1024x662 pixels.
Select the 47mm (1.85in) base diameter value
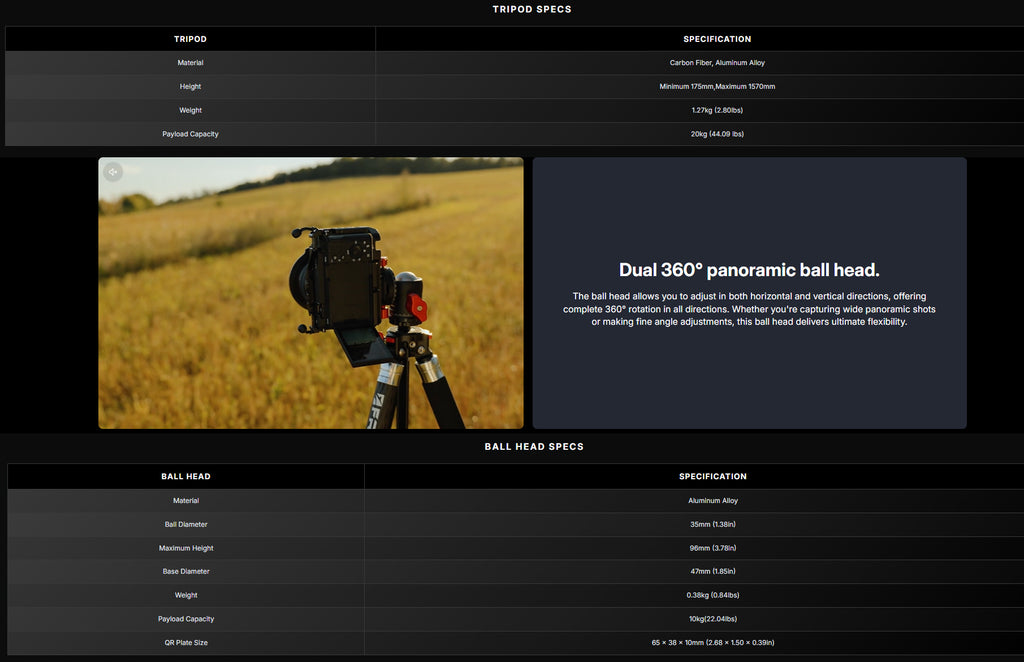click(x=712, y=572)
